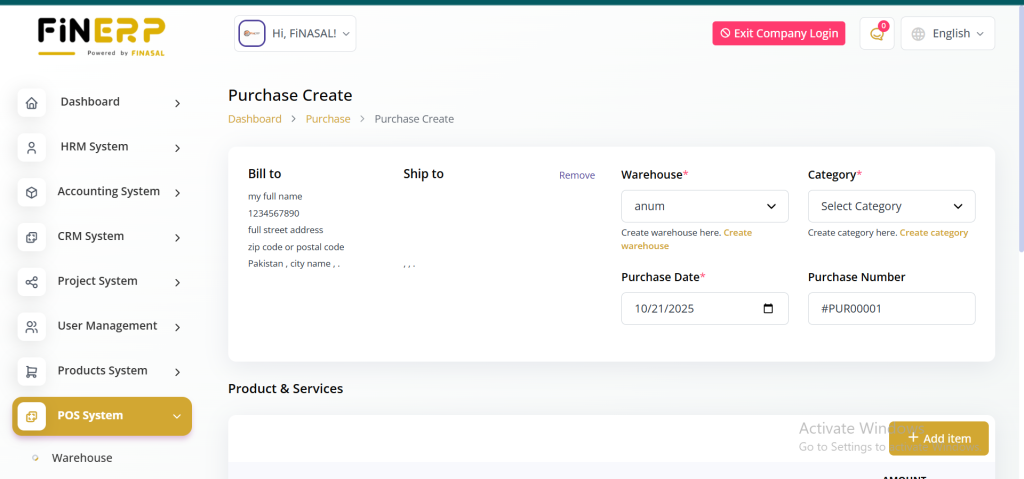Click the Products System cart icon
Screen dimensions: 1024x479
[32, 372]
